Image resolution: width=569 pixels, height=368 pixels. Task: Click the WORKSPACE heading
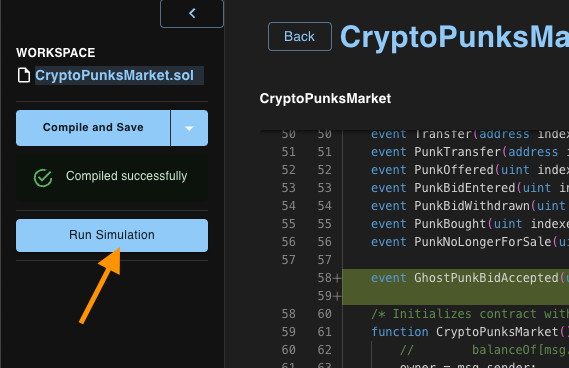56,53
